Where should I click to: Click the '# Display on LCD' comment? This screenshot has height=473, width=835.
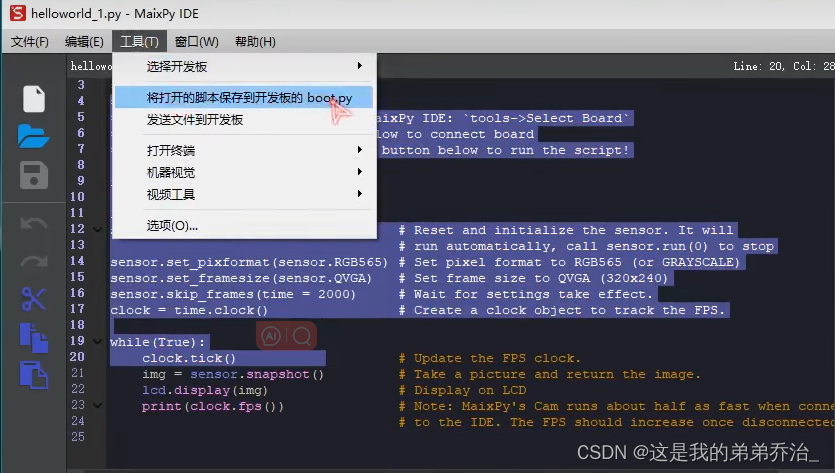(x=462, y=390)
